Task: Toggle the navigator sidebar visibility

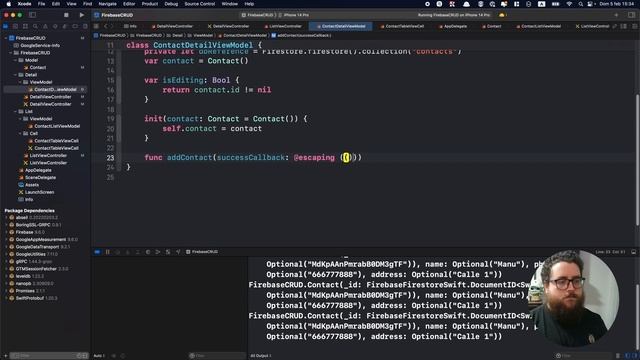Action: [x=32, y=15]
